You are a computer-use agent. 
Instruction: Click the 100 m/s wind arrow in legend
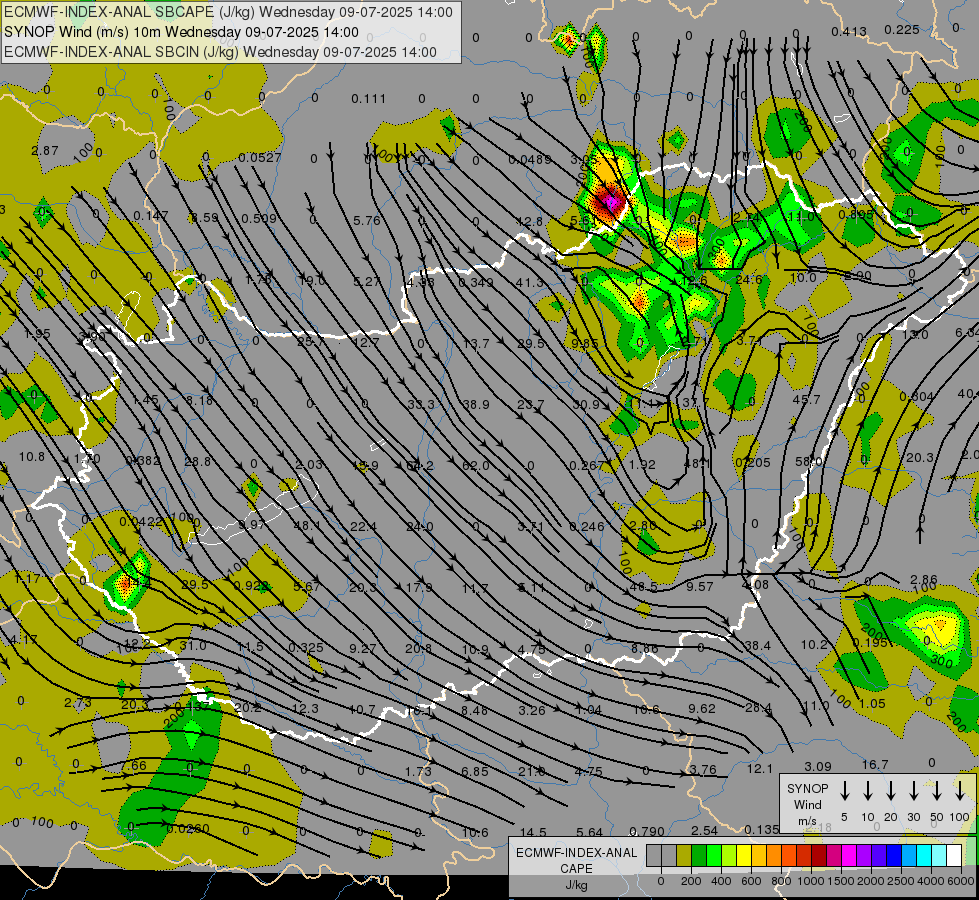coord(960,791)
